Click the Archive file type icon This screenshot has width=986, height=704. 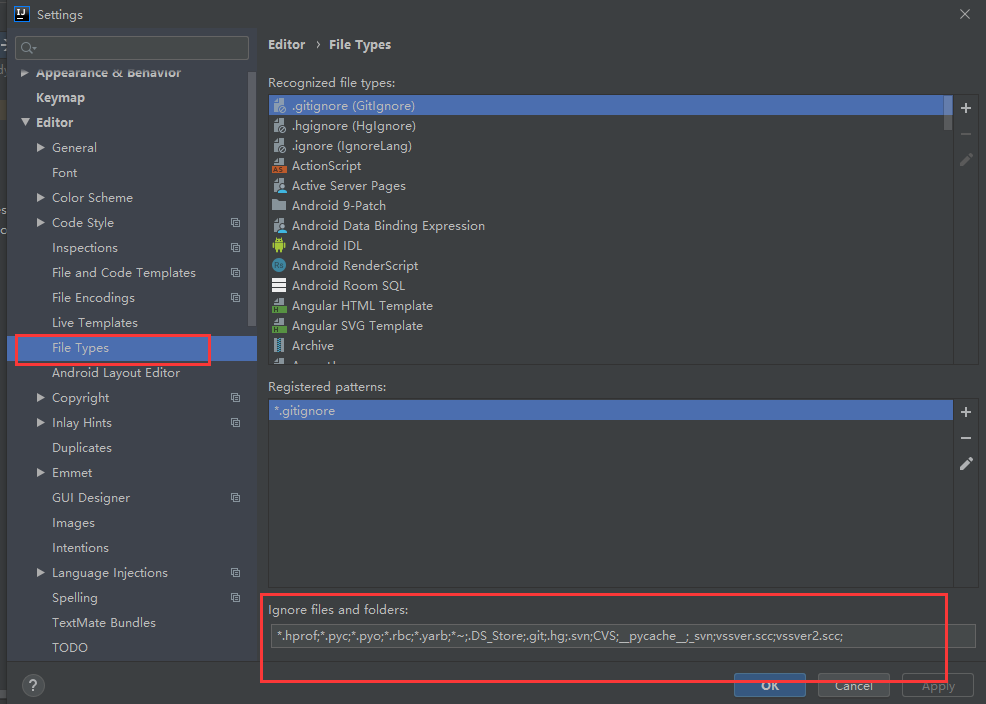[x=279, y=345]
